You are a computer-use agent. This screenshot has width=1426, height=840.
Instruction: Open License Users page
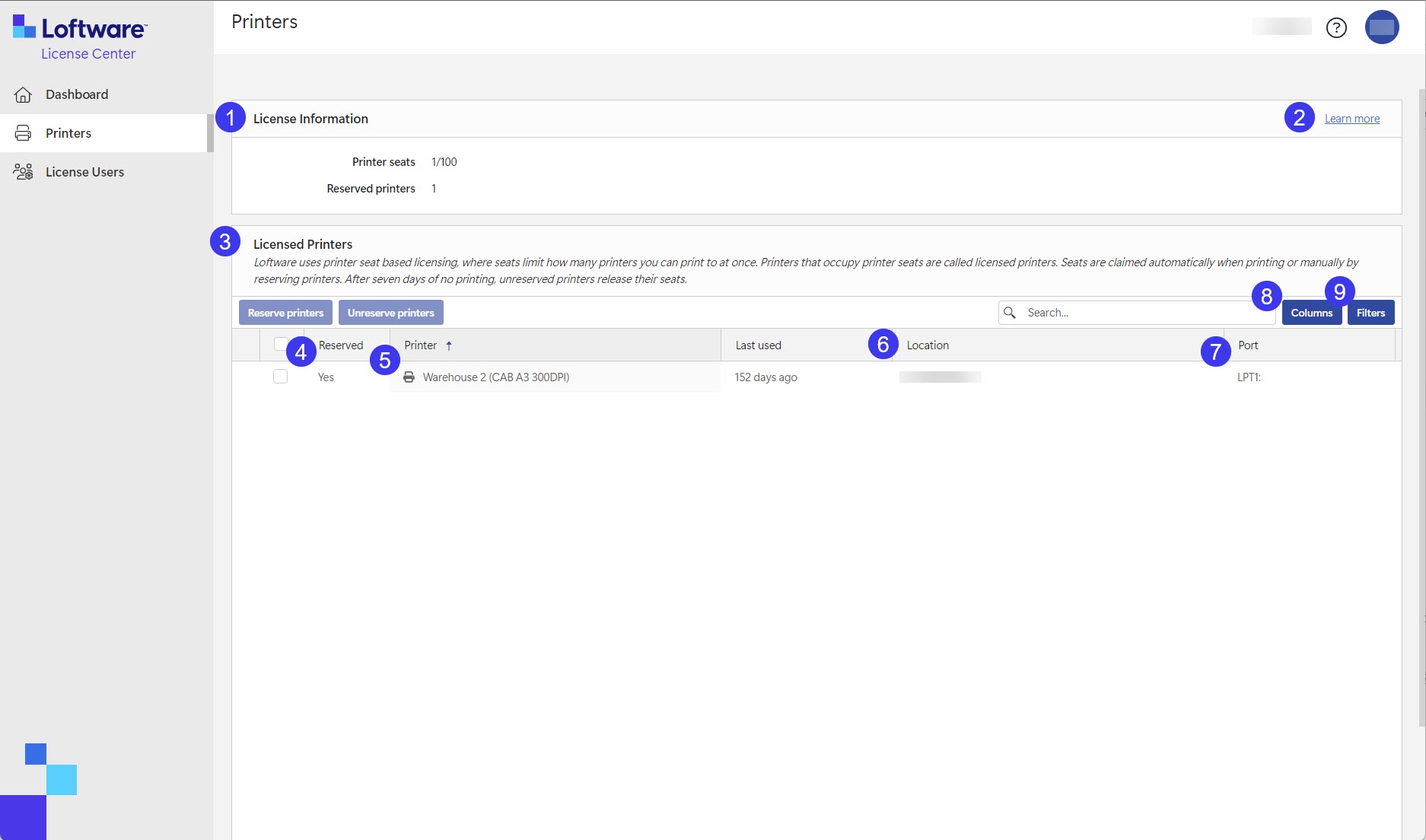(84, 172)
